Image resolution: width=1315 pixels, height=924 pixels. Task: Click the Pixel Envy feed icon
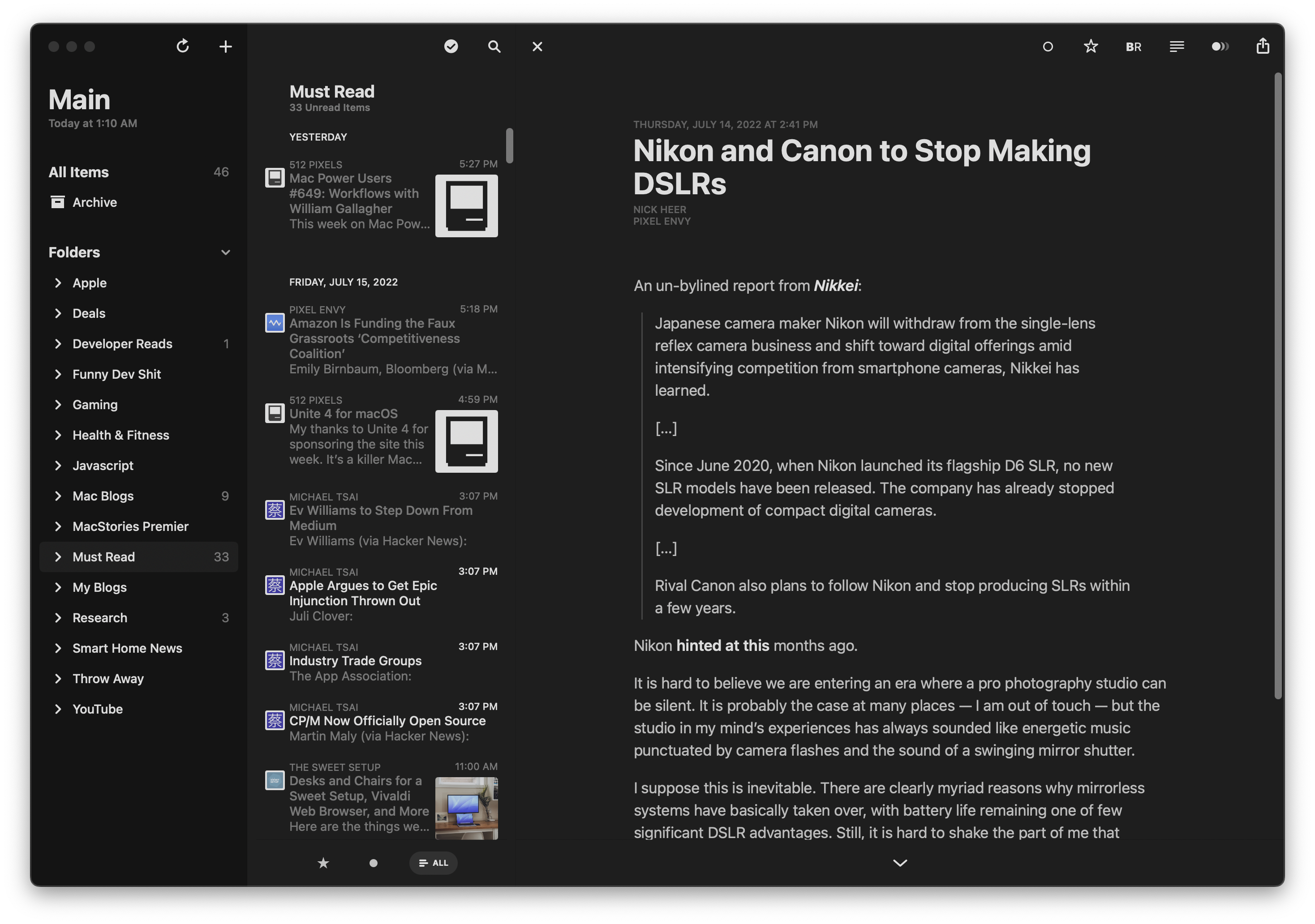click(x=275, y=322)
